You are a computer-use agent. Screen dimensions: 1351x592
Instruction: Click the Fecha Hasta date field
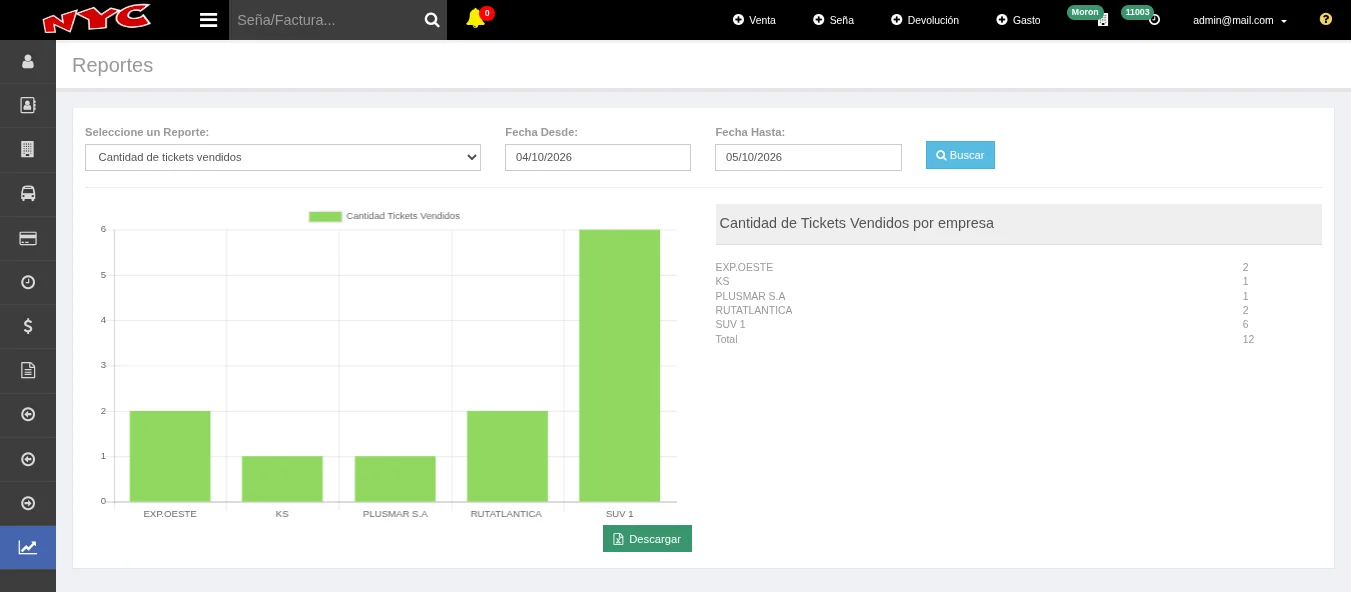(x=808, y=157)
